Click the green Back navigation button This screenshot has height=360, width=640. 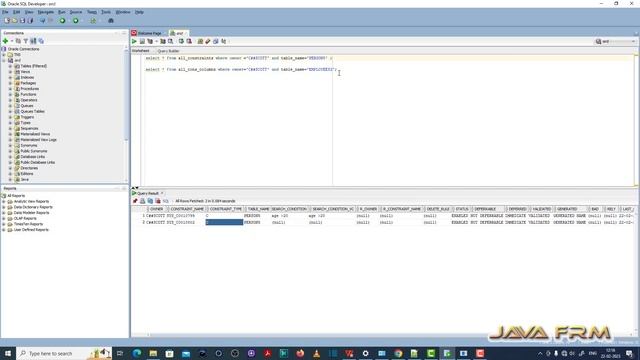pos(62,20)
